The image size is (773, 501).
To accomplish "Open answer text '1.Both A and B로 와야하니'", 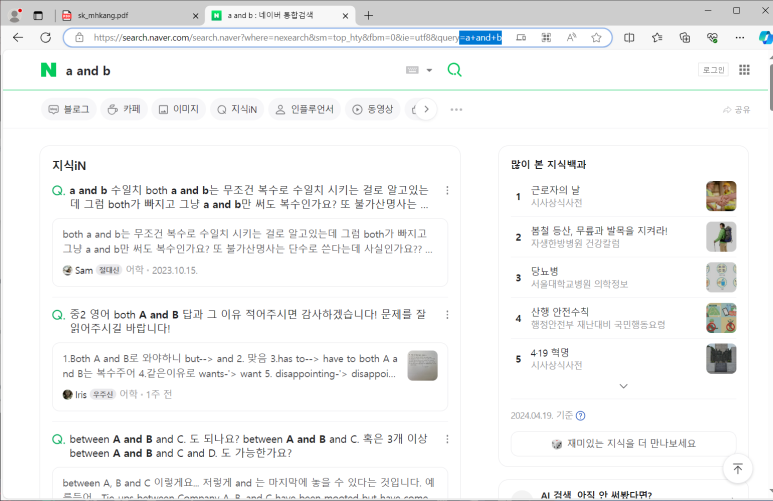I will coord(230,366).
